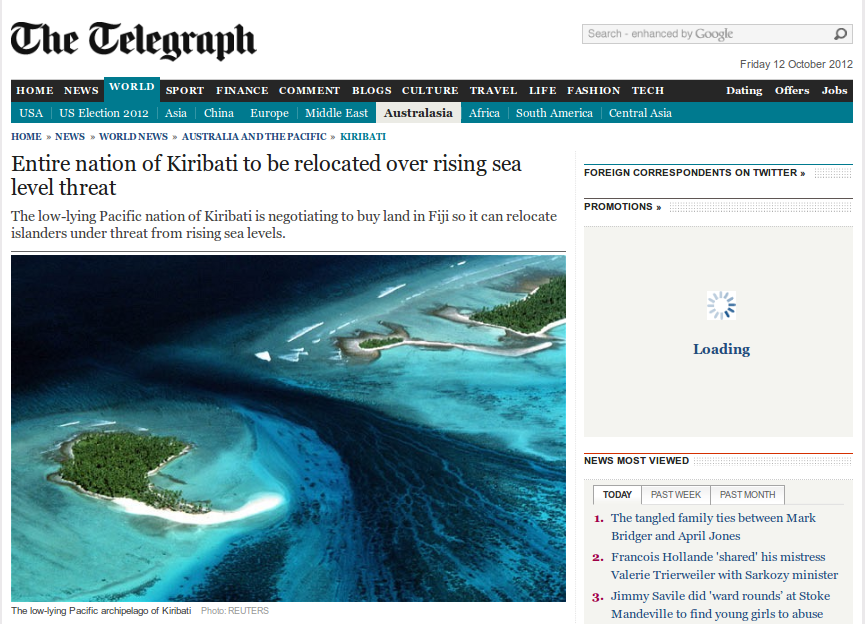
Task: Select the Today most viewed tab
Action: (617, 495)
